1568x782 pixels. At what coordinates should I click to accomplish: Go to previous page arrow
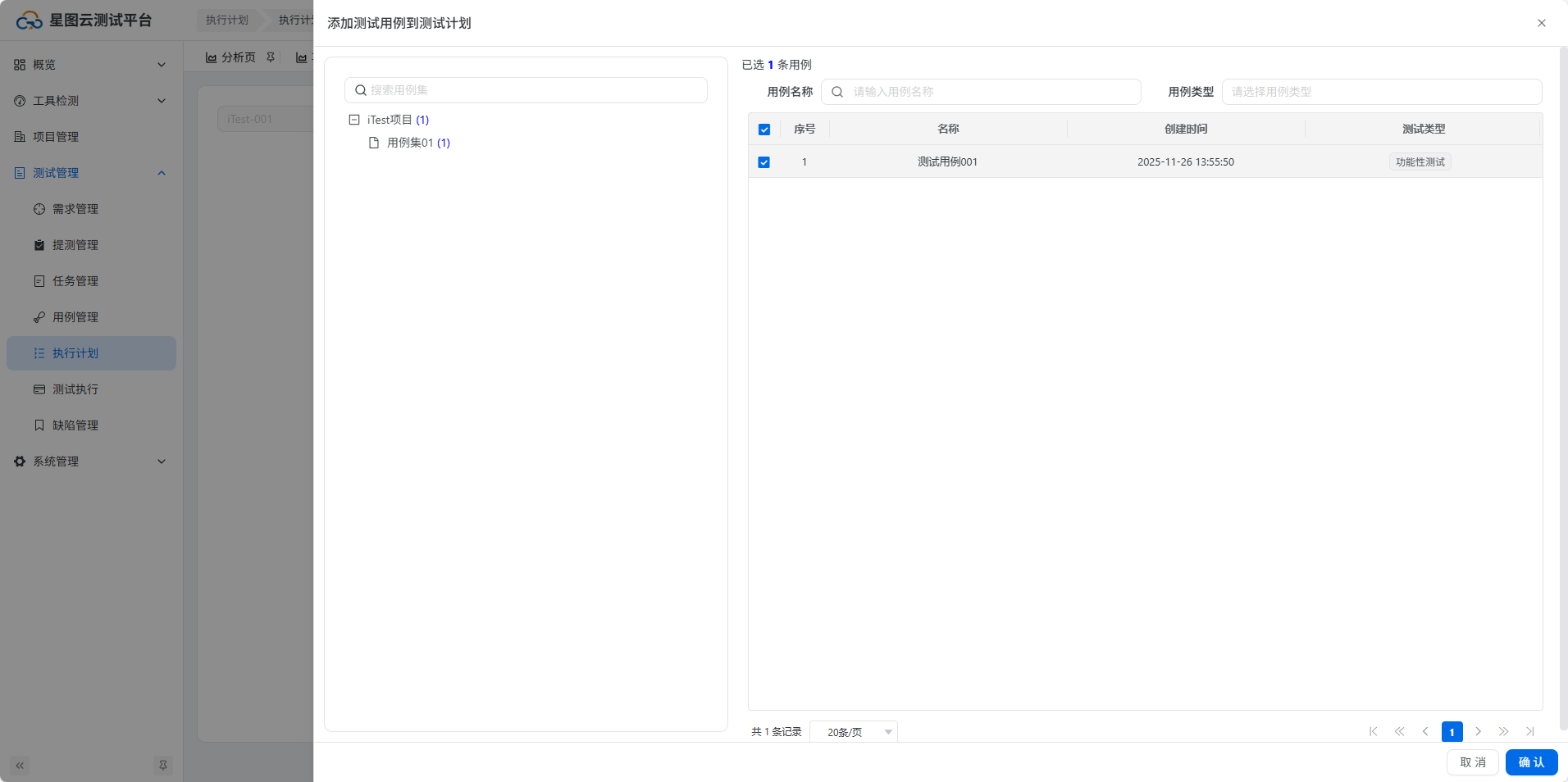click(1425, 731)
